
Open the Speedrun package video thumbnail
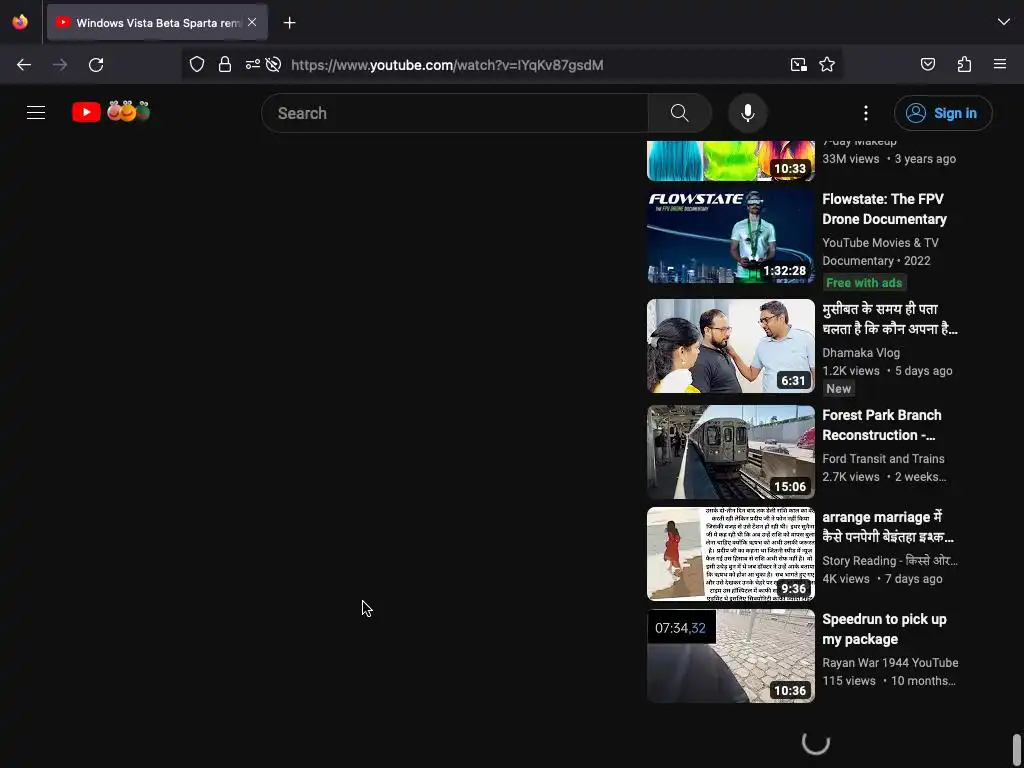pos(731,656)
